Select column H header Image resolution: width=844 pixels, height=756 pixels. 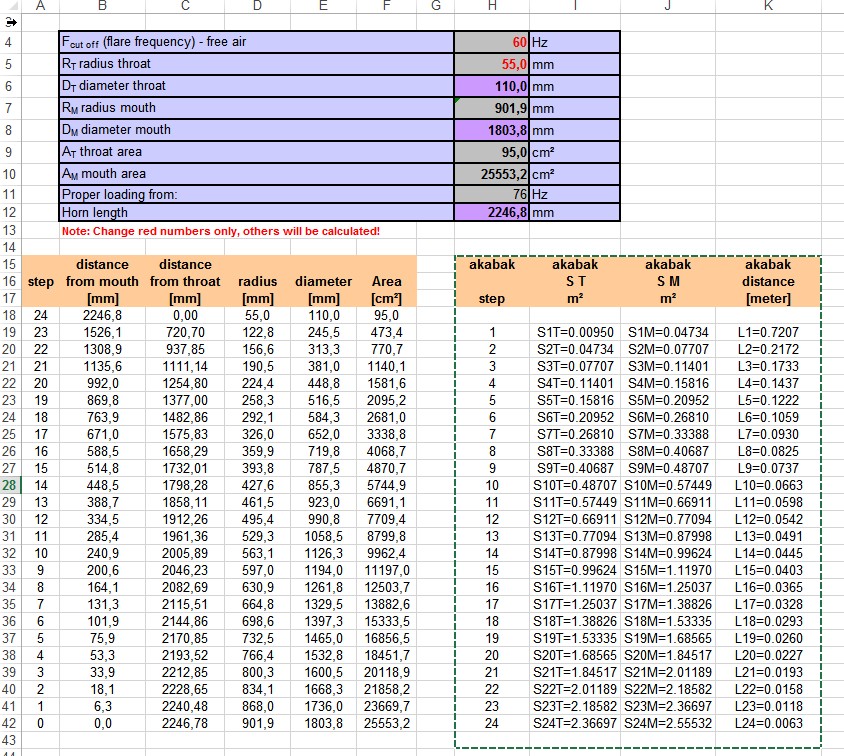pyautogui.click(x=491, y=6)
